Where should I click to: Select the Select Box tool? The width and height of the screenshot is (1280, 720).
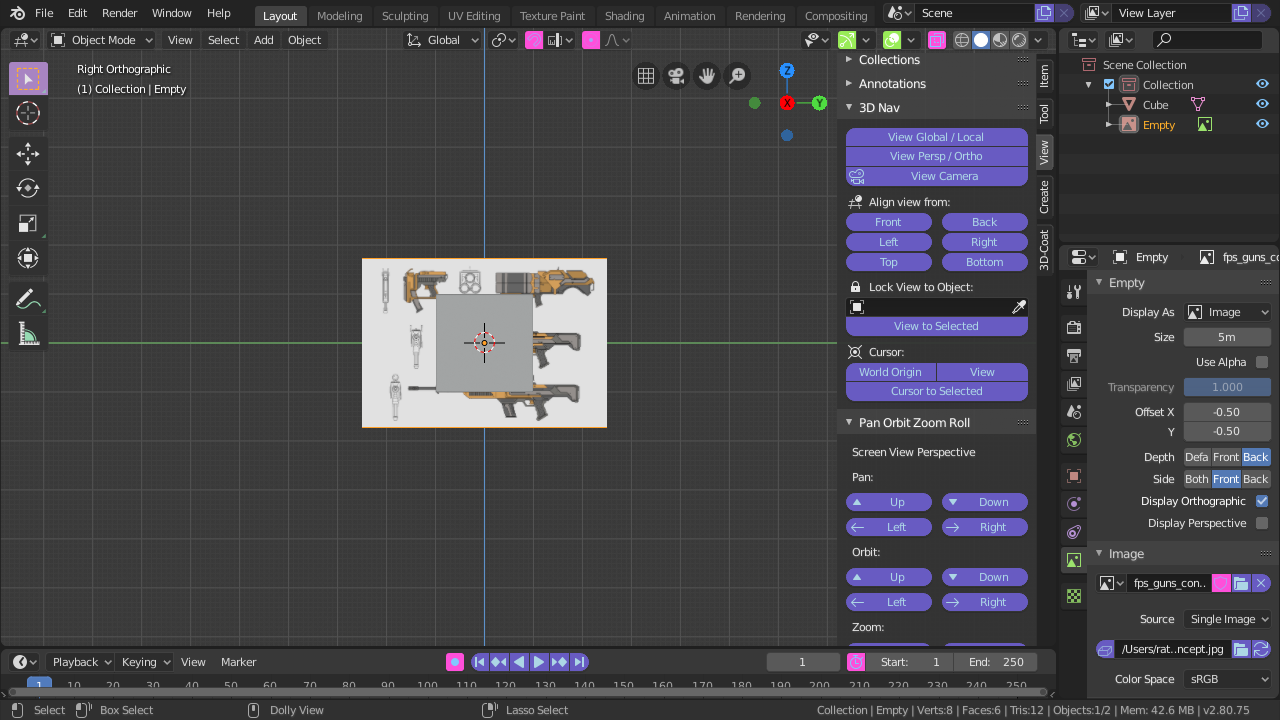click(x=28, y=79)
